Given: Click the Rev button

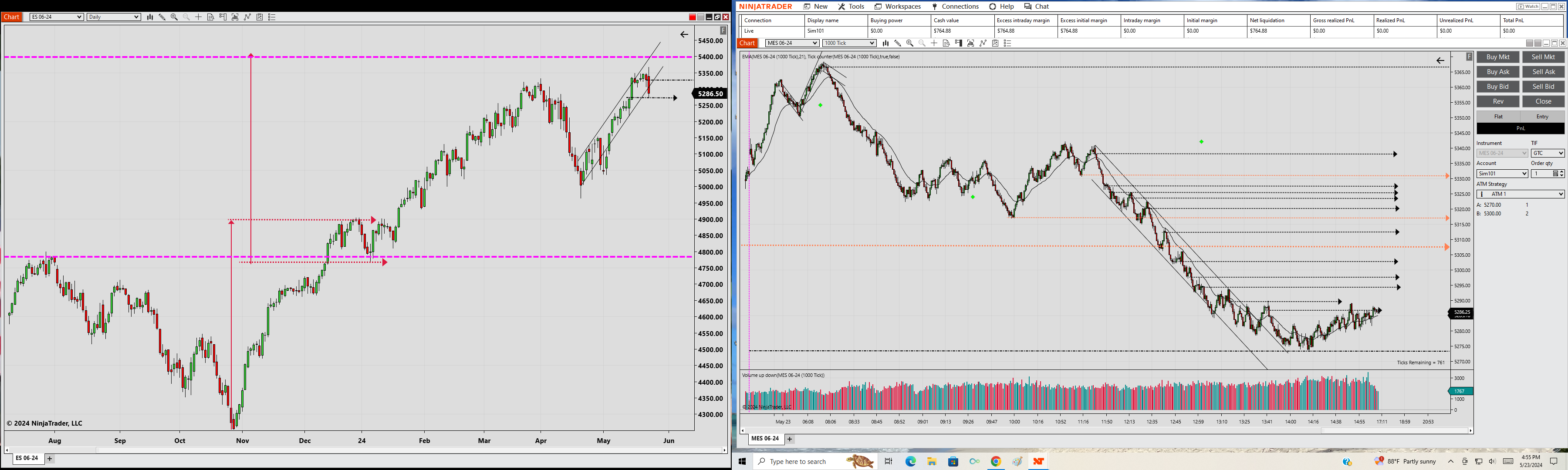Looking at the screenshot, I should point(1498,101).
